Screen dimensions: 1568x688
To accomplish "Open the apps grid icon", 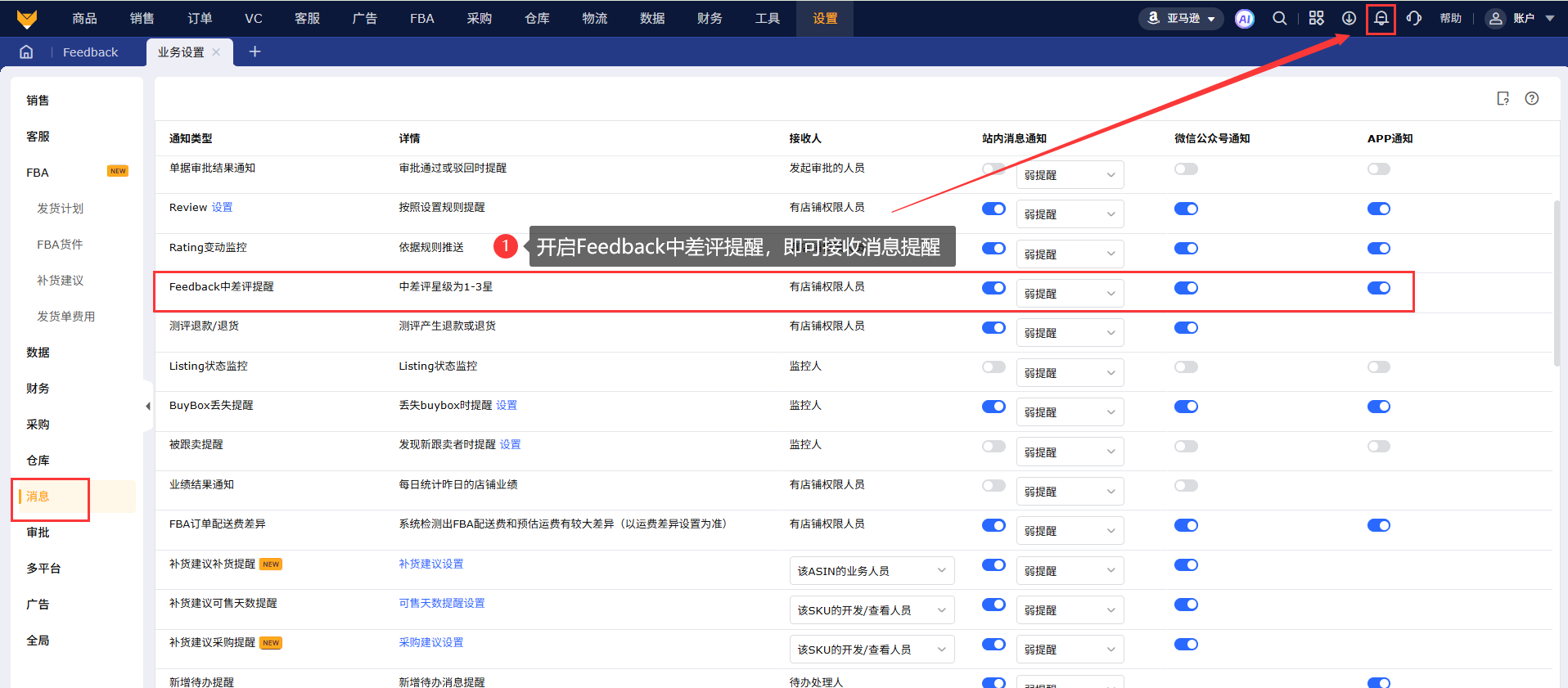I will tap(1316, 18).
